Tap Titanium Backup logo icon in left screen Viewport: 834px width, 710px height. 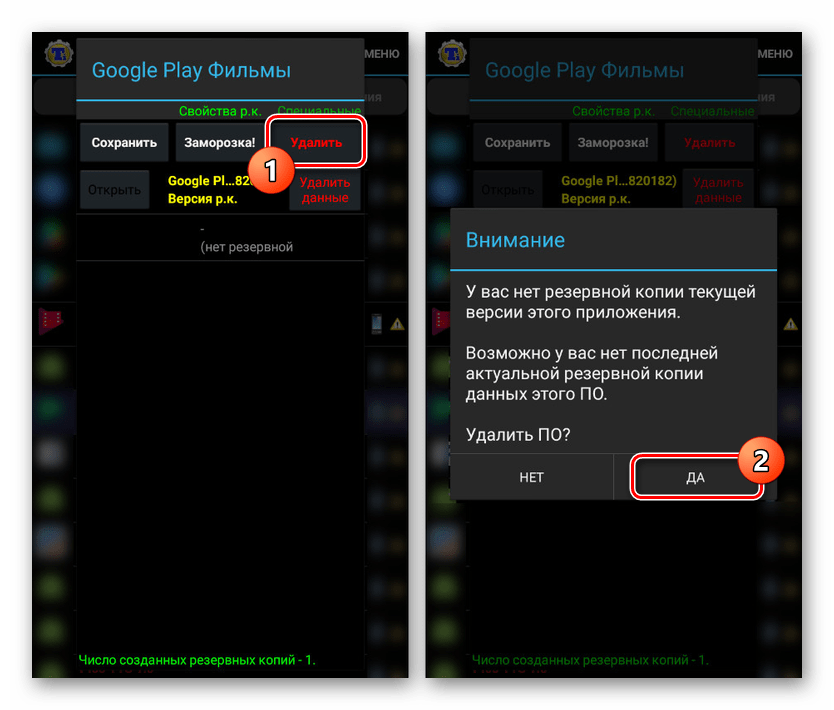[x=59, y=53]
